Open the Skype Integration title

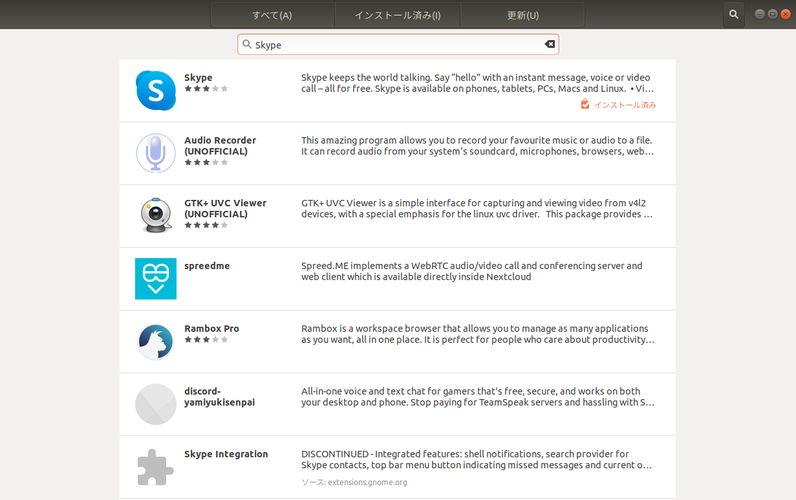226,454
